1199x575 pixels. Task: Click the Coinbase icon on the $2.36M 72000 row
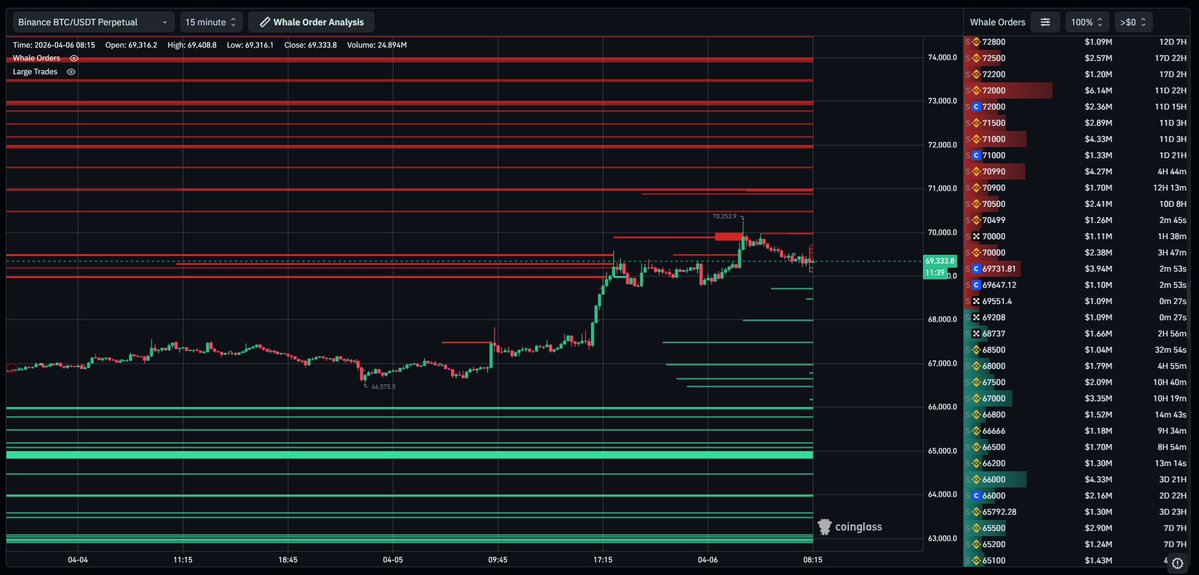(x=975, y=106)
